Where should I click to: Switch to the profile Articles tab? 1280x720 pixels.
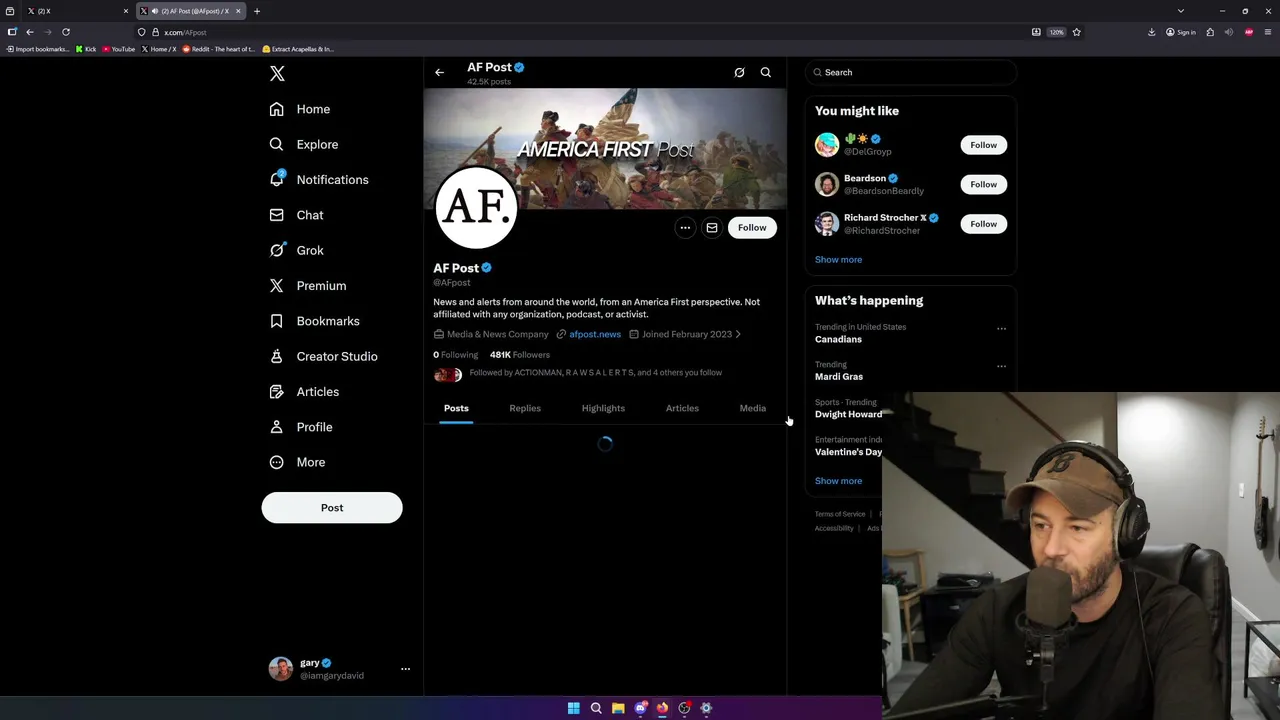(x=682, y=408)
